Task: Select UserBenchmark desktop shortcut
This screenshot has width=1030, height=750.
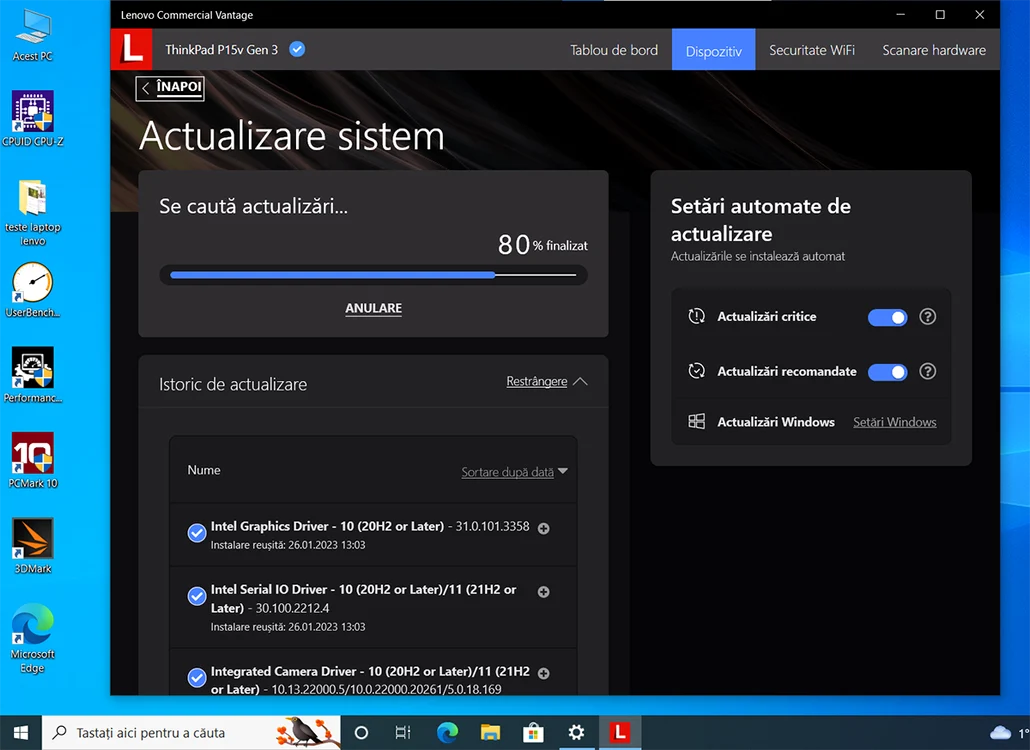Action: 32,290
